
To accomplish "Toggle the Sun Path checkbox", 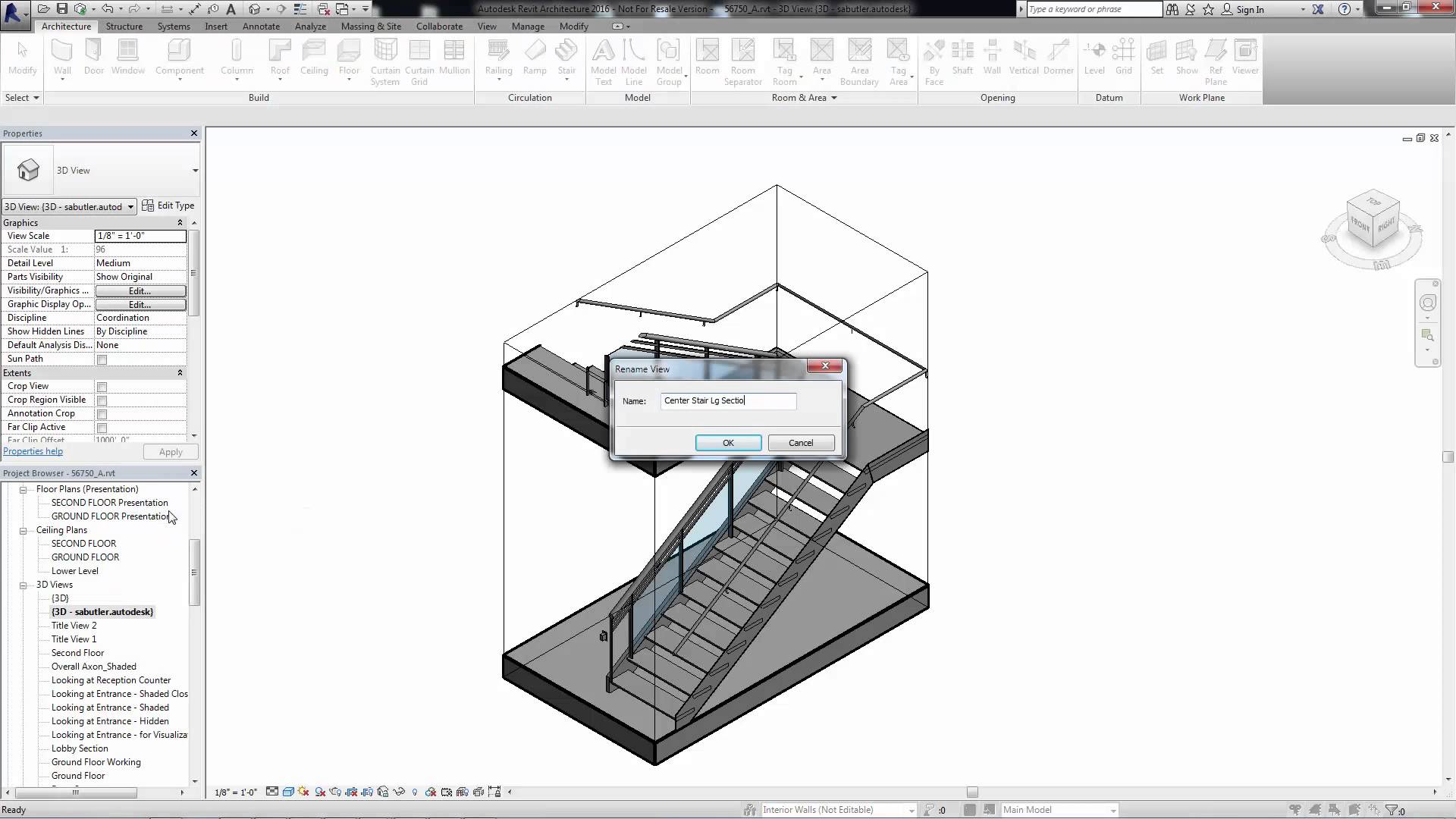I will click(x=102, y=359).
